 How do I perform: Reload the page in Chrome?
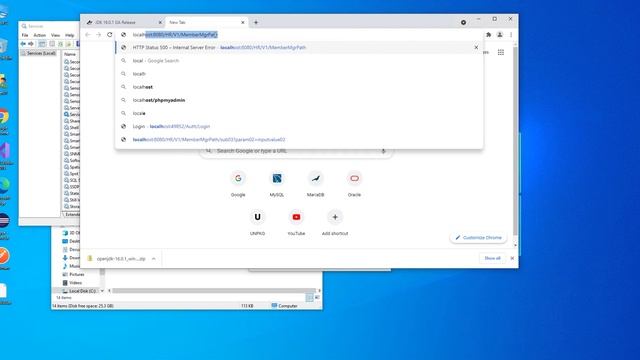pyautogui.click(x=109, y=35)
